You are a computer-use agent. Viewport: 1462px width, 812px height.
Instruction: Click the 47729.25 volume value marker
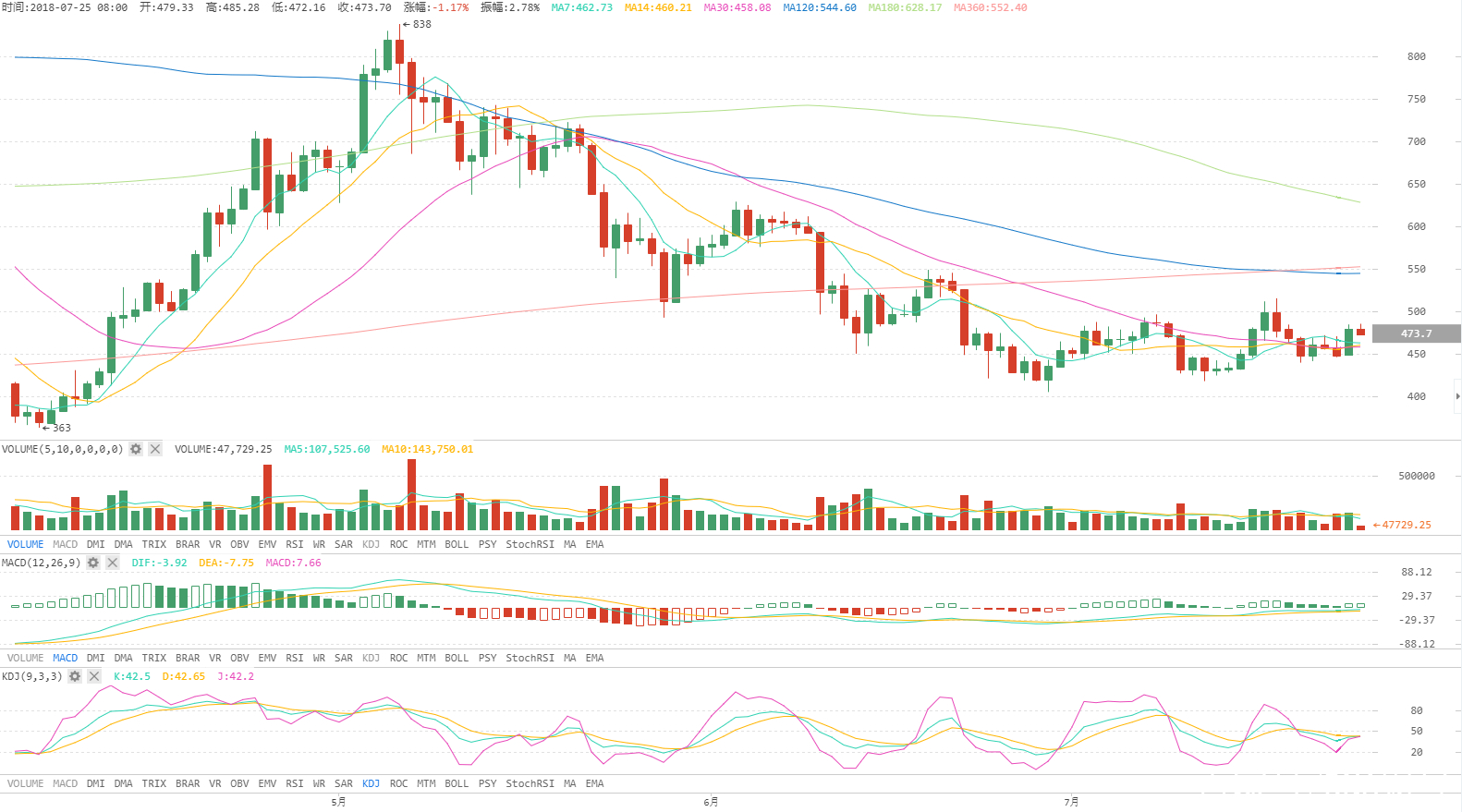click(1402, 525)
